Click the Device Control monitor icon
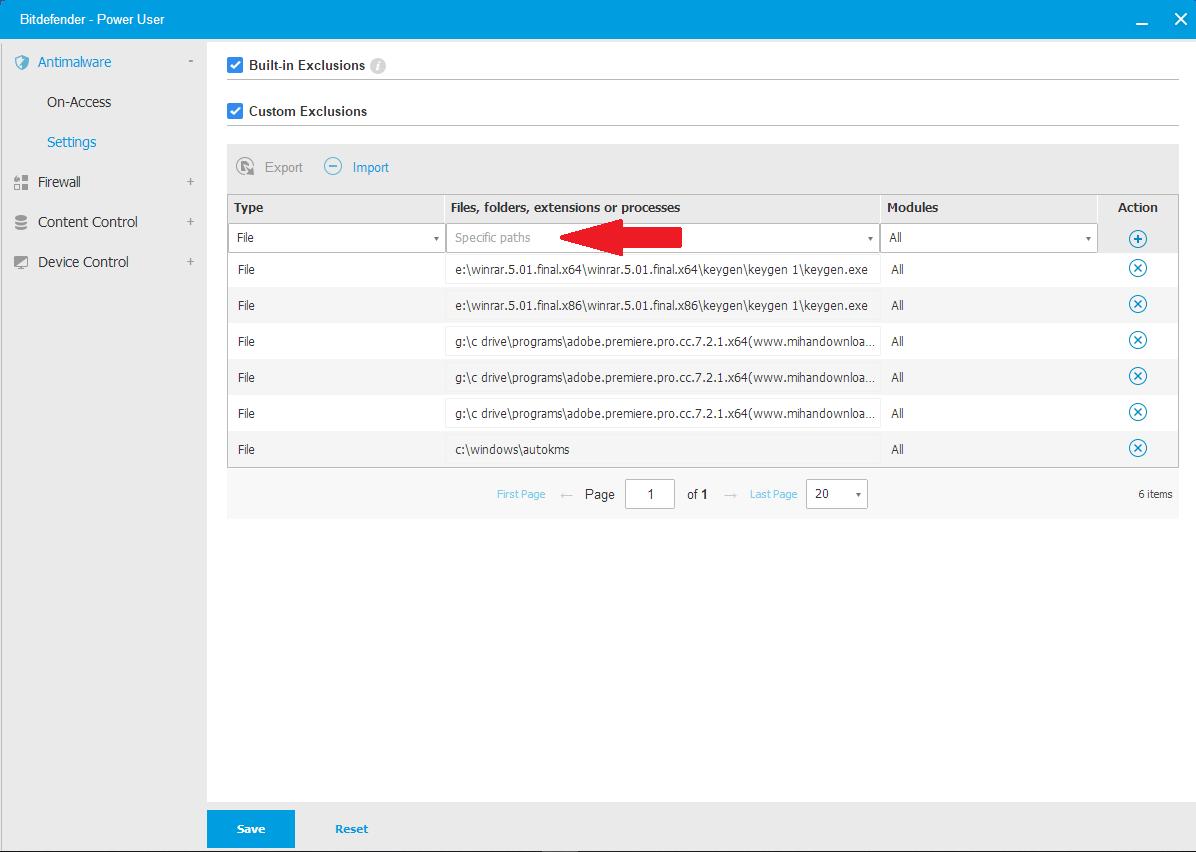Viewport: 1196px width, 852px height. (x=21, y=262)
